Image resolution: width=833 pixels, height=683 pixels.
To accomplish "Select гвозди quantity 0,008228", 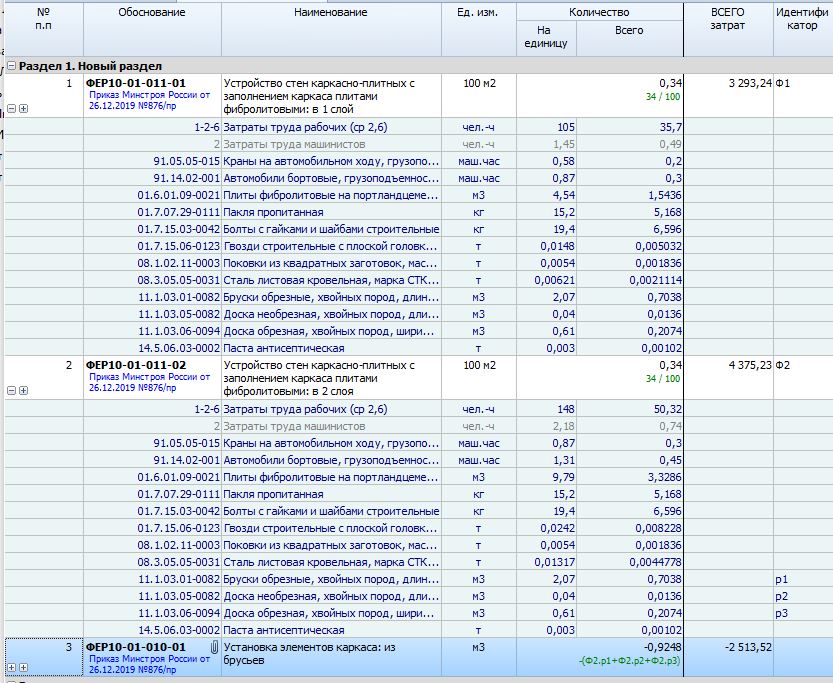I will 659,528.
